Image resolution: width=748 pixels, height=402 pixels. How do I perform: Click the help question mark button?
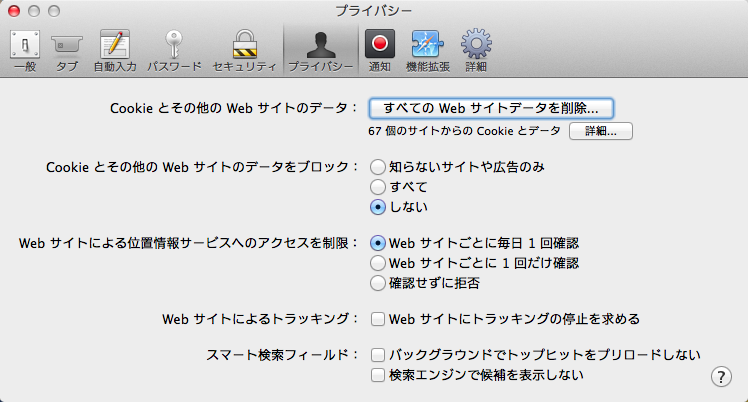(x=721, y=376)
